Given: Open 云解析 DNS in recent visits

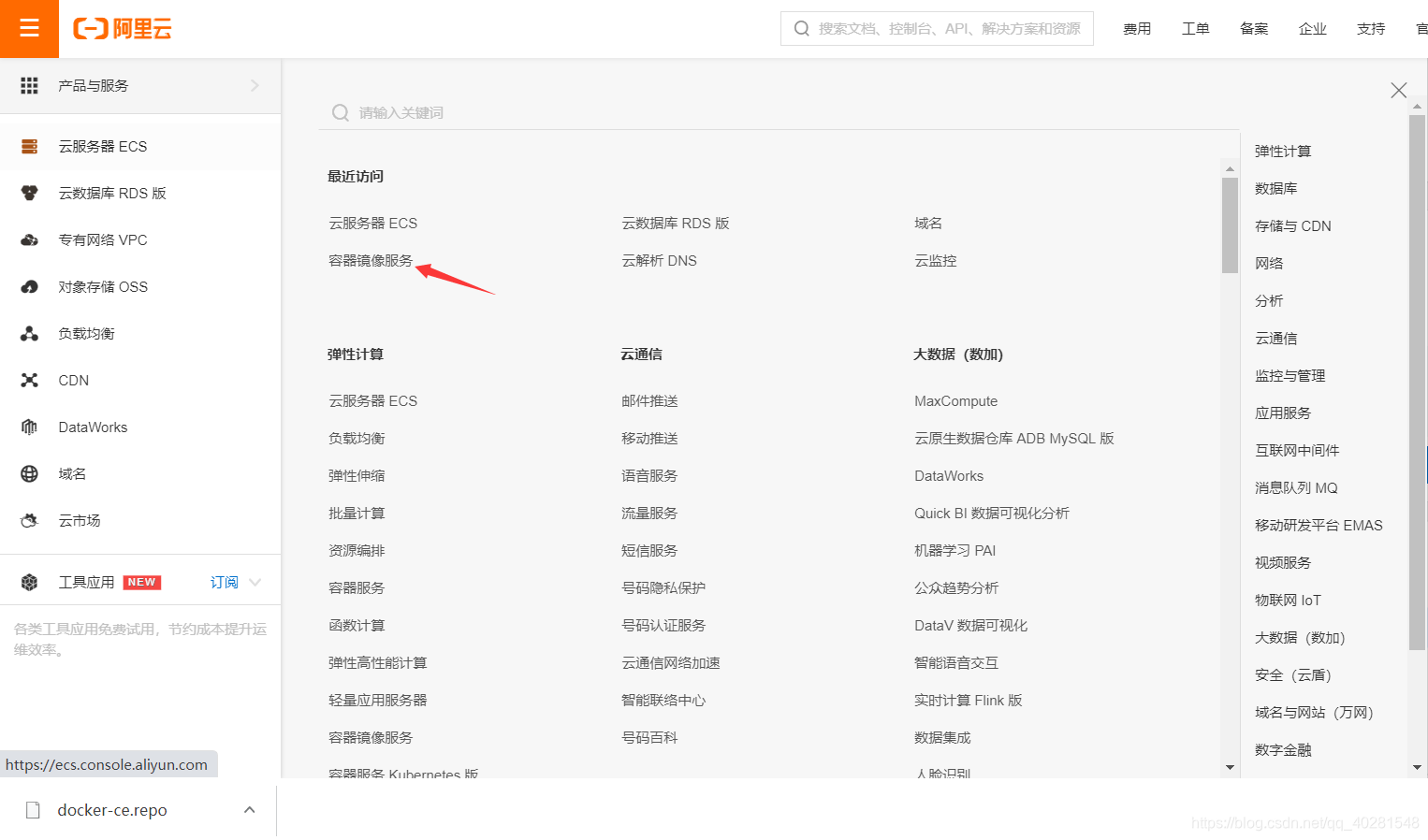Looking at the screenshot, I should (659, 260).
